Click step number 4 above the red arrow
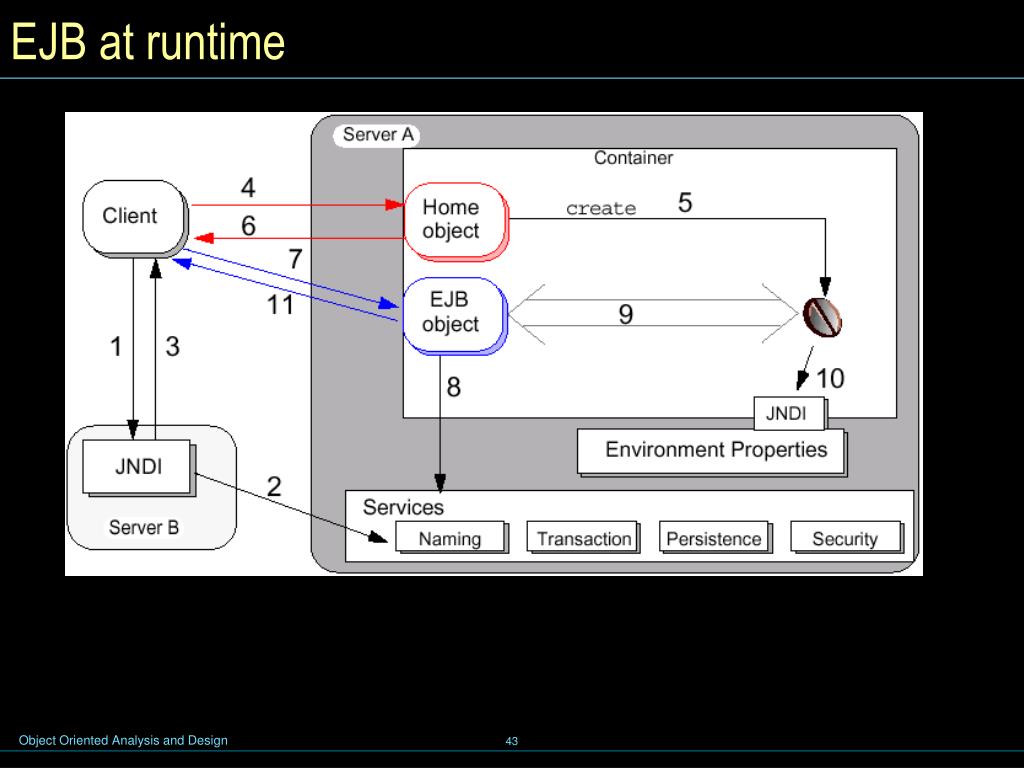 coord(248,188)
